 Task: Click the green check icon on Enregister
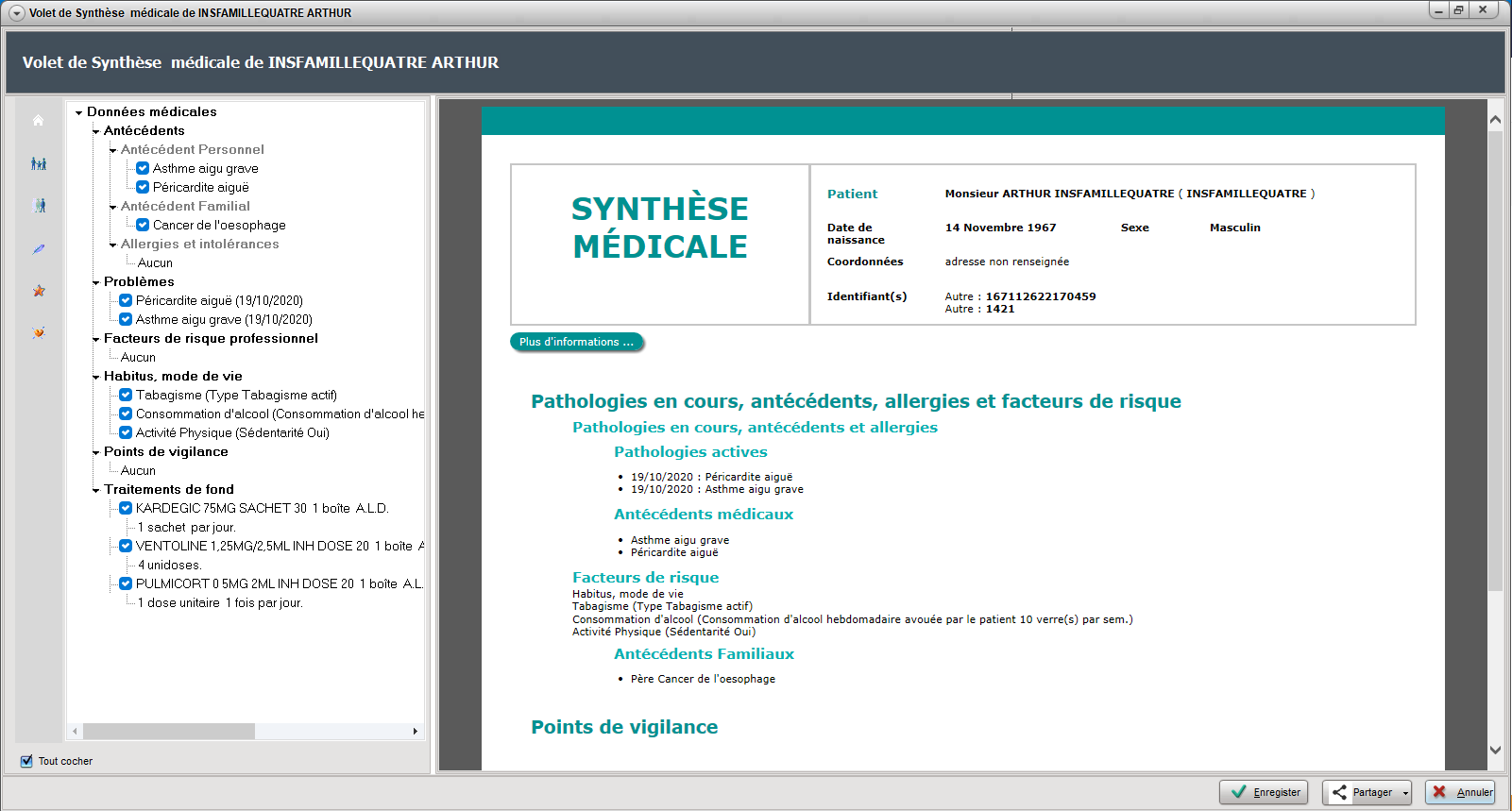pos(1238,792)
